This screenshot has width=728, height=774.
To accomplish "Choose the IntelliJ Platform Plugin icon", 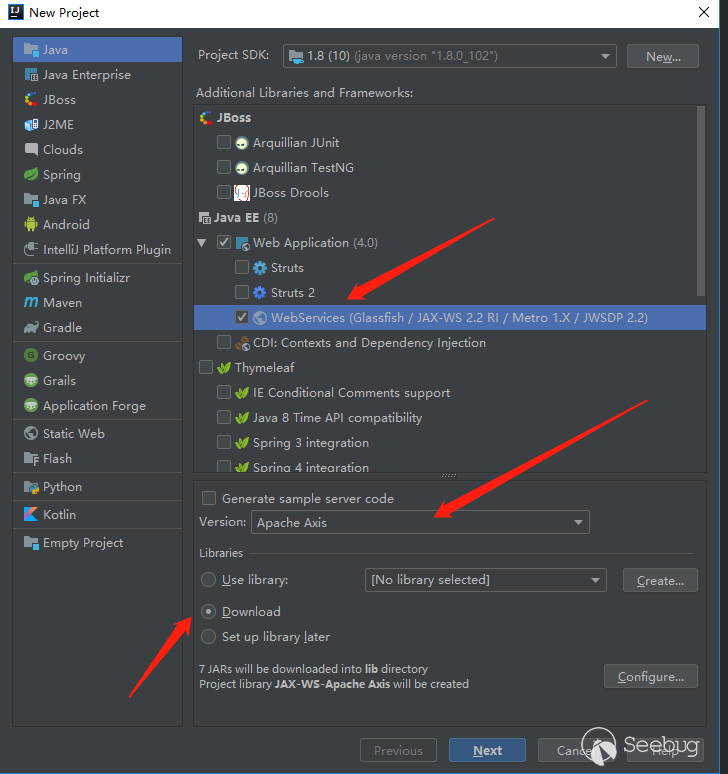I will click(x=31, y=249).
